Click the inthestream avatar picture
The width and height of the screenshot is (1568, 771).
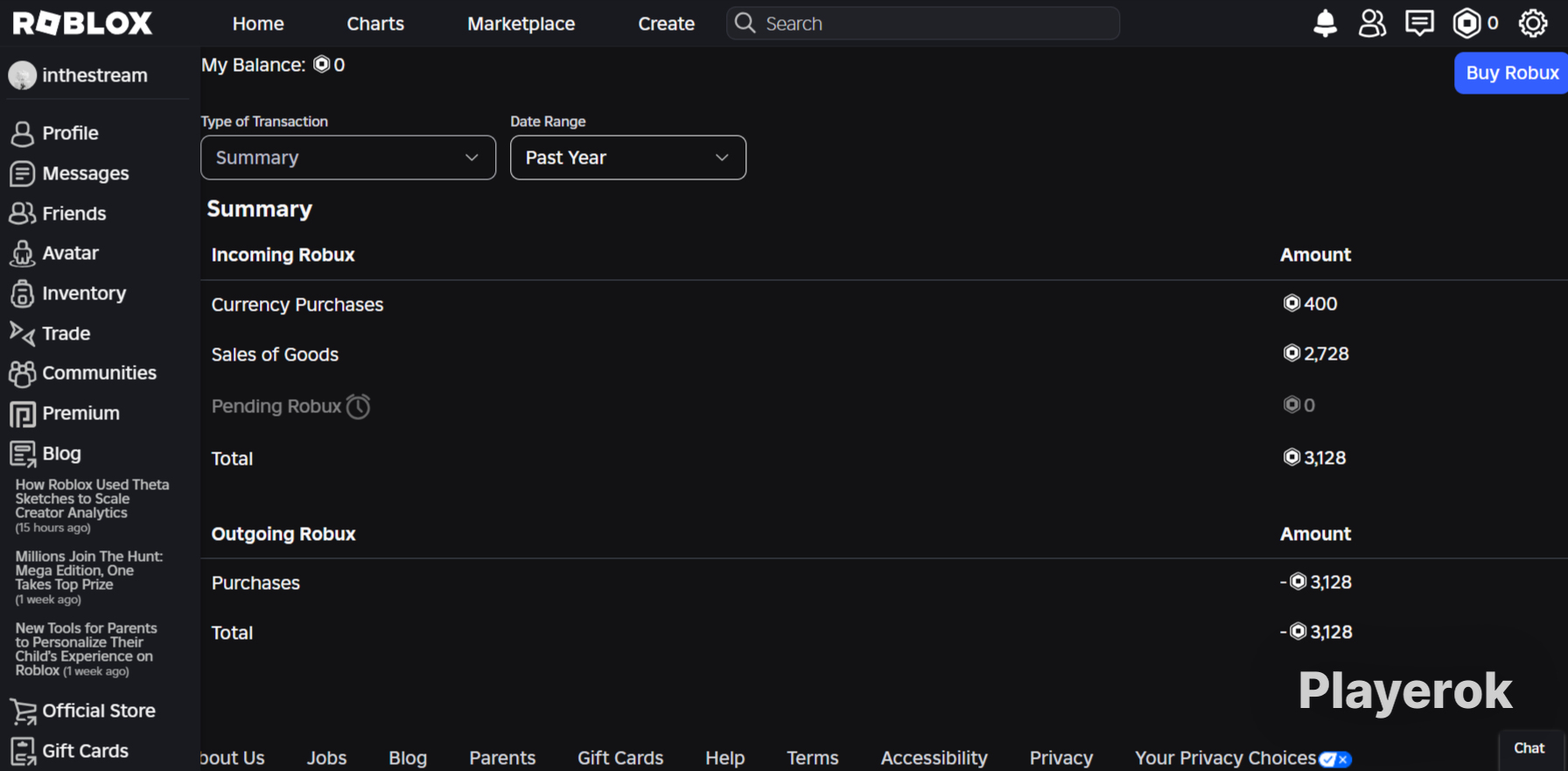coord(22,76)
